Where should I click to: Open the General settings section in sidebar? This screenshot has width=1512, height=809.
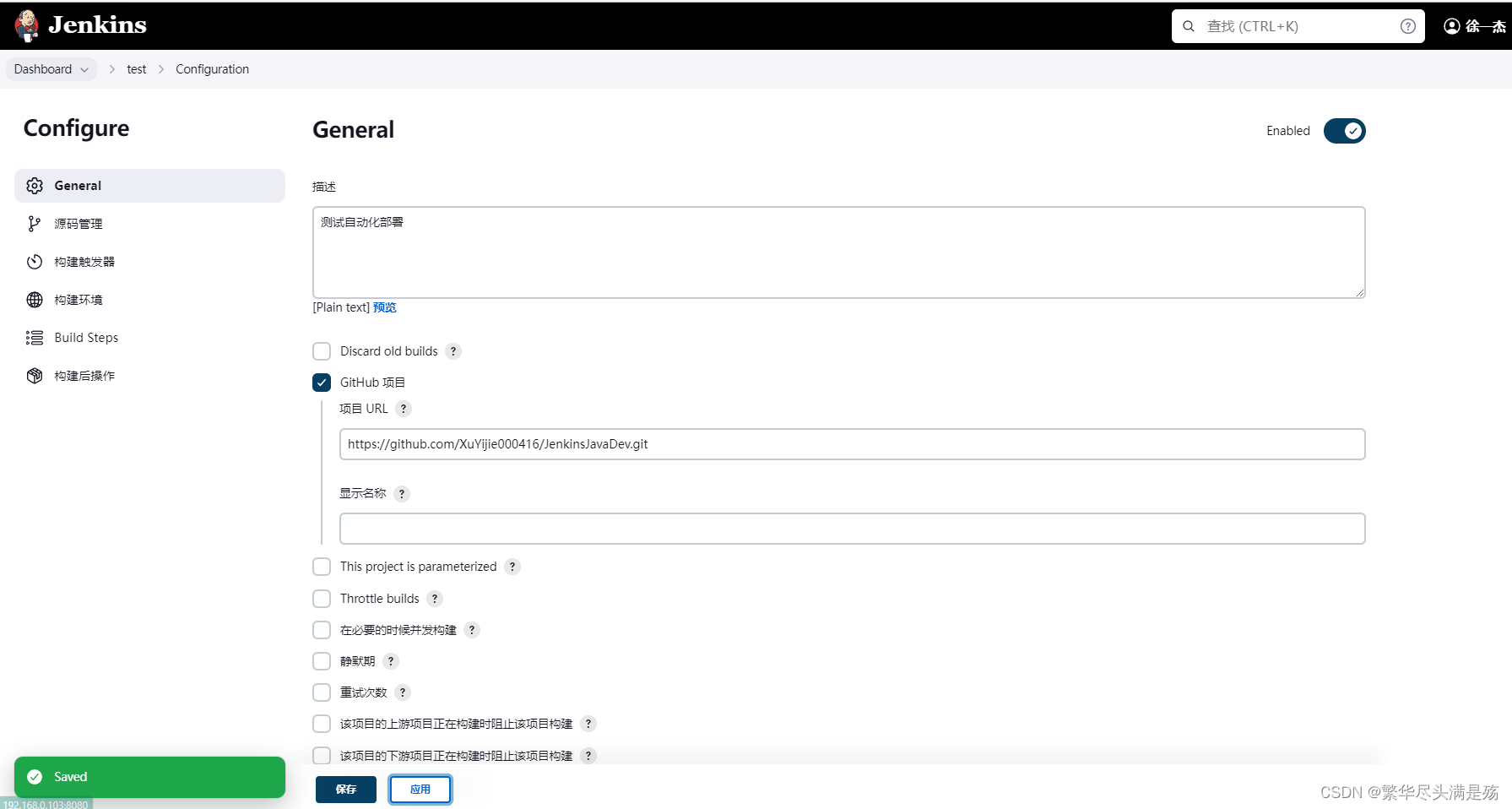tap(78, 185)
